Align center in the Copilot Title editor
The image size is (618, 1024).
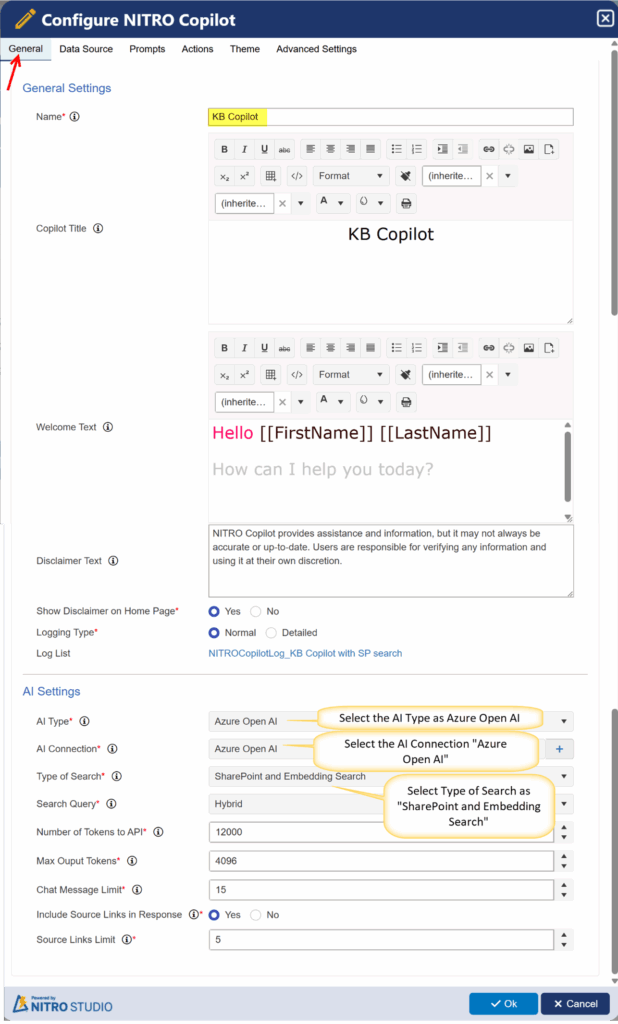(x=331, y=149)
